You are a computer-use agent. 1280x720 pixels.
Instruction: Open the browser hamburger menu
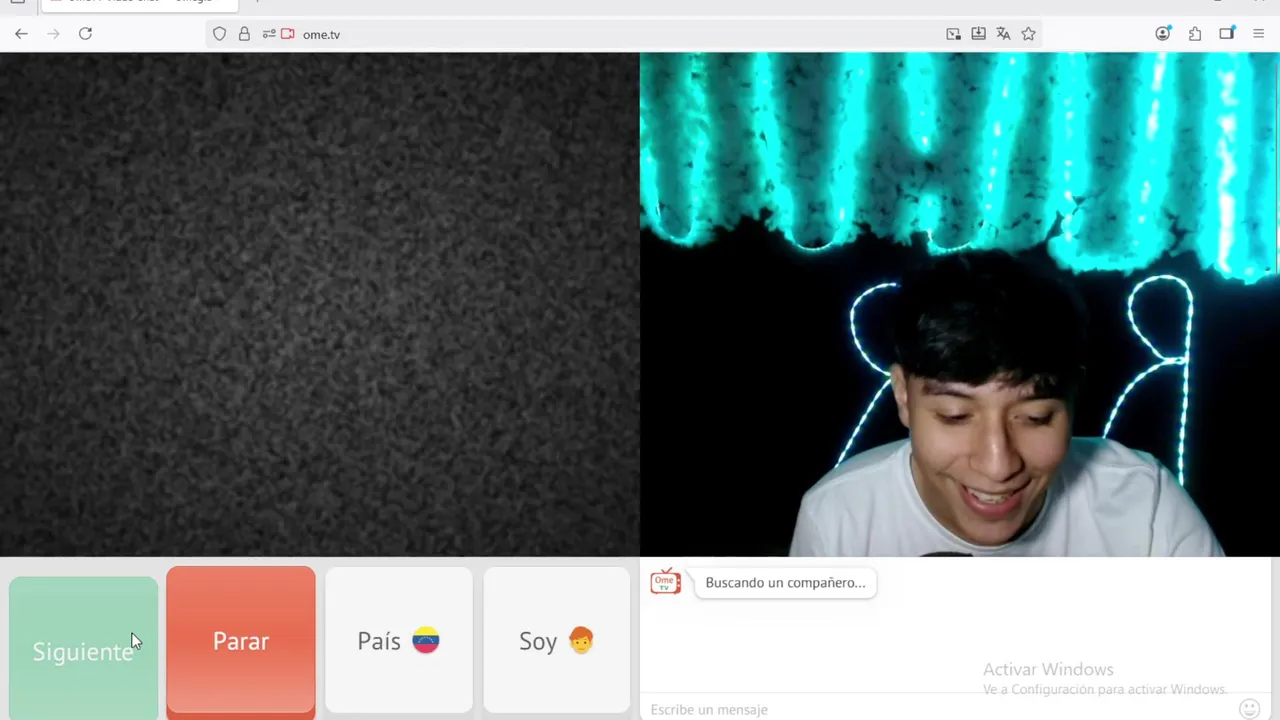pos(1258,34)
